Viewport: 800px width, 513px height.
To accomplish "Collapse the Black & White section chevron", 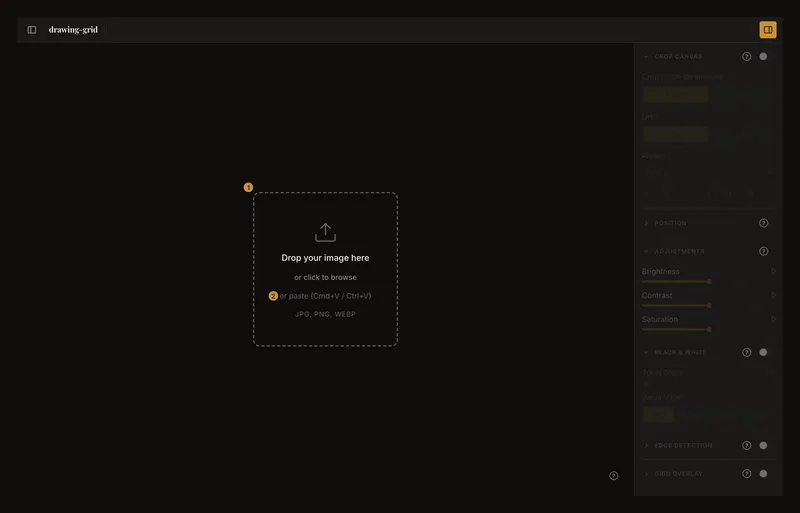I will [646, 352].
